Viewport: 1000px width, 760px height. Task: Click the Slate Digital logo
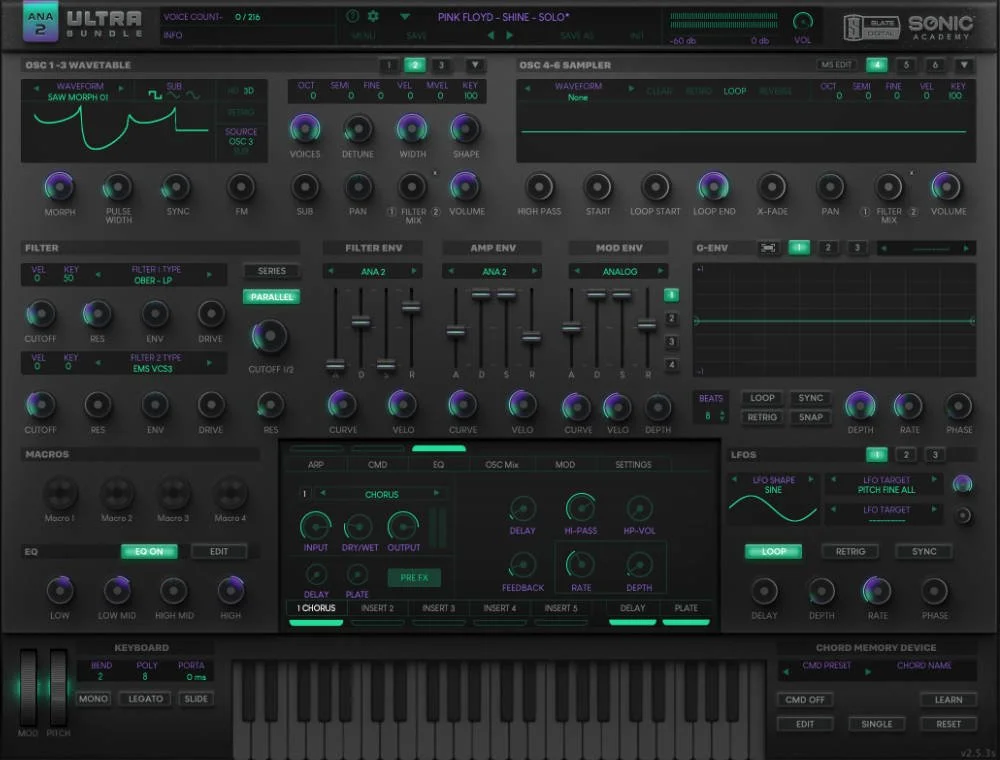871,27
